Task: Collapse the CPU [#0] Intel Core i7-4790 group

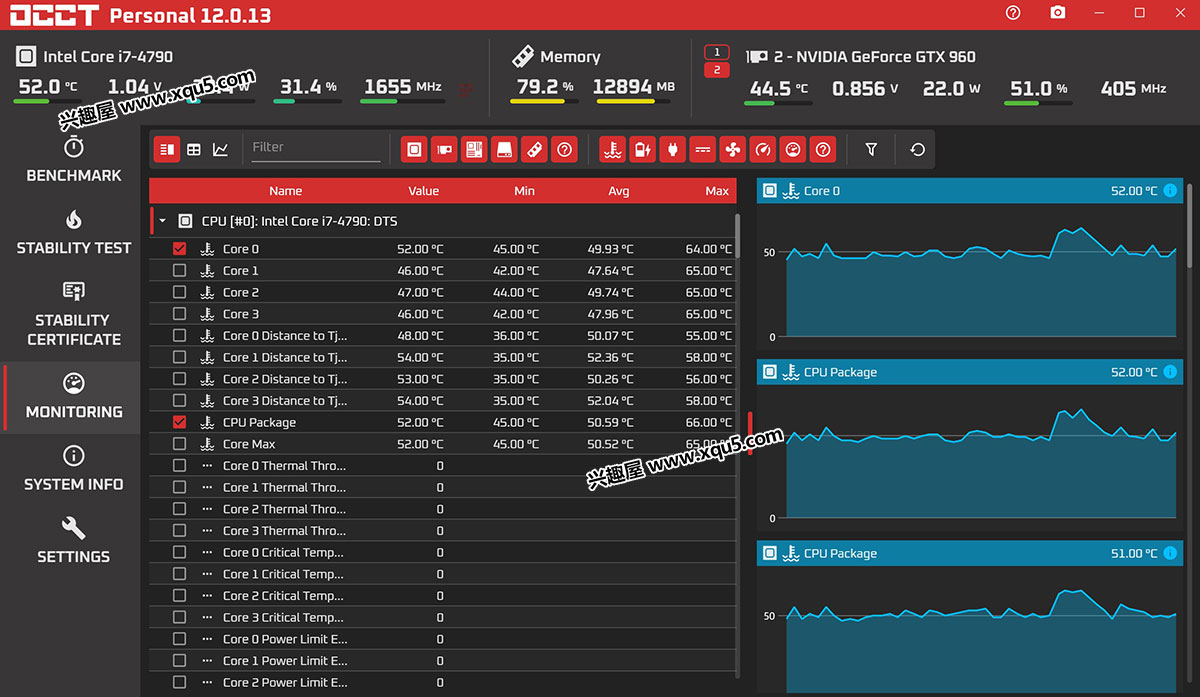Action: [162, 221]
